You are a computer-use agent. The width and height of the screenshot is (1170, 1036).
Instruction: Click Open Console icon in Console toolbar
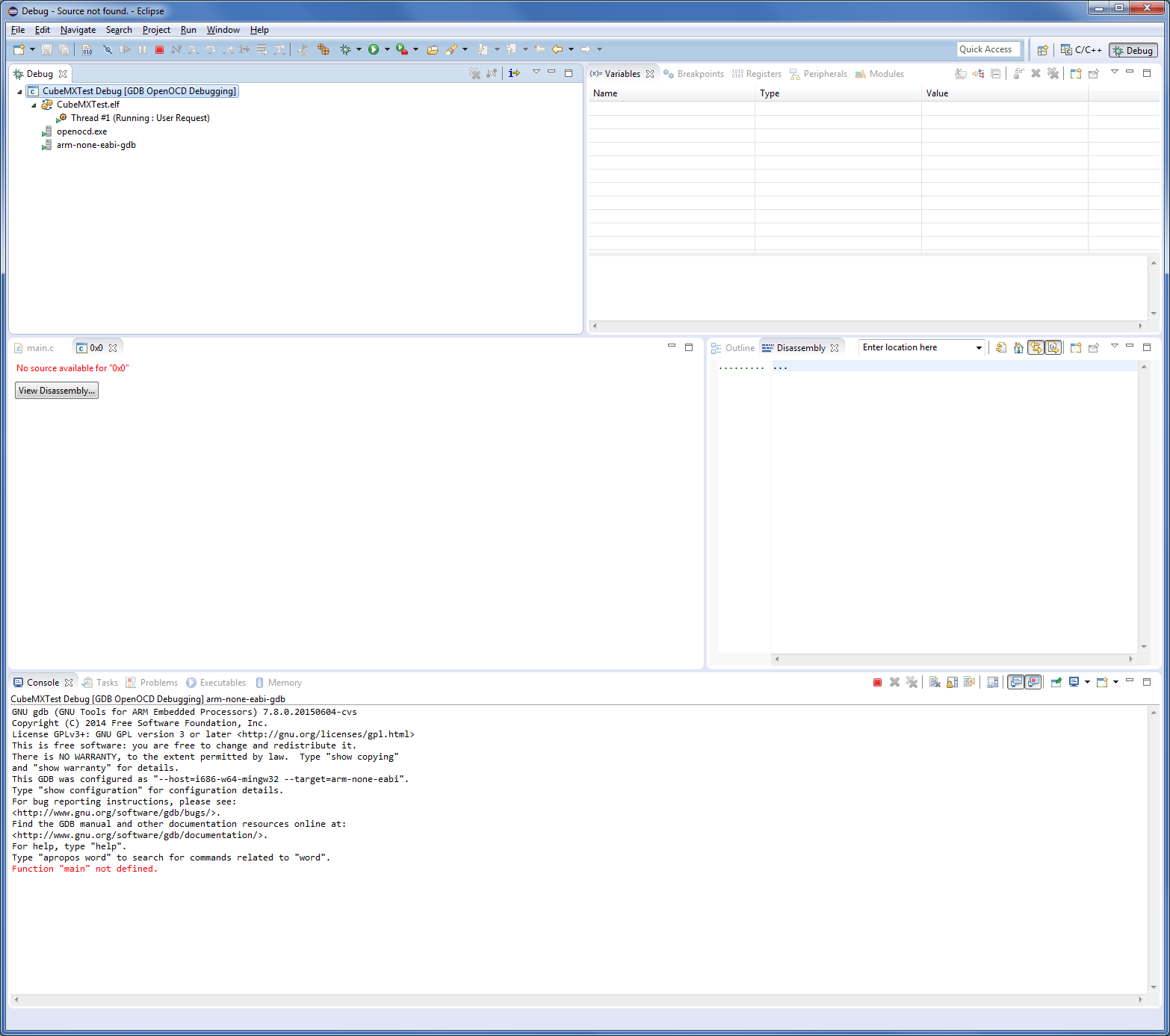tap(1102, 682)
